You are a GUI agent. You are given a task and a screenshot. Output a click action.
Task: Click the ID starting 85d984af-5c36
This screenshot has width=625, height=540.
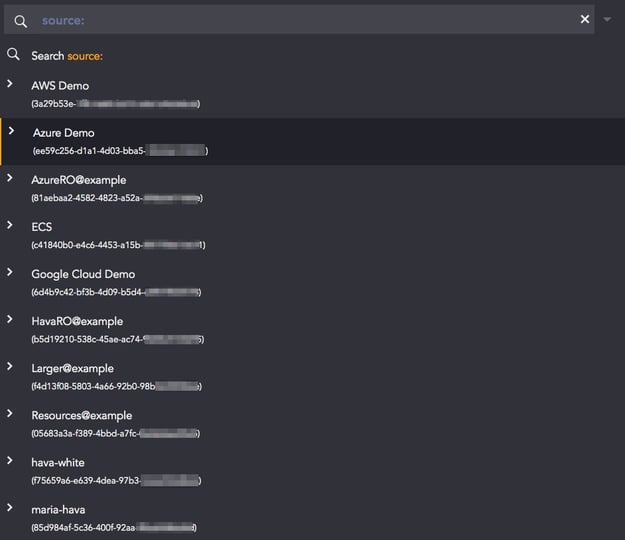point(114,528)
